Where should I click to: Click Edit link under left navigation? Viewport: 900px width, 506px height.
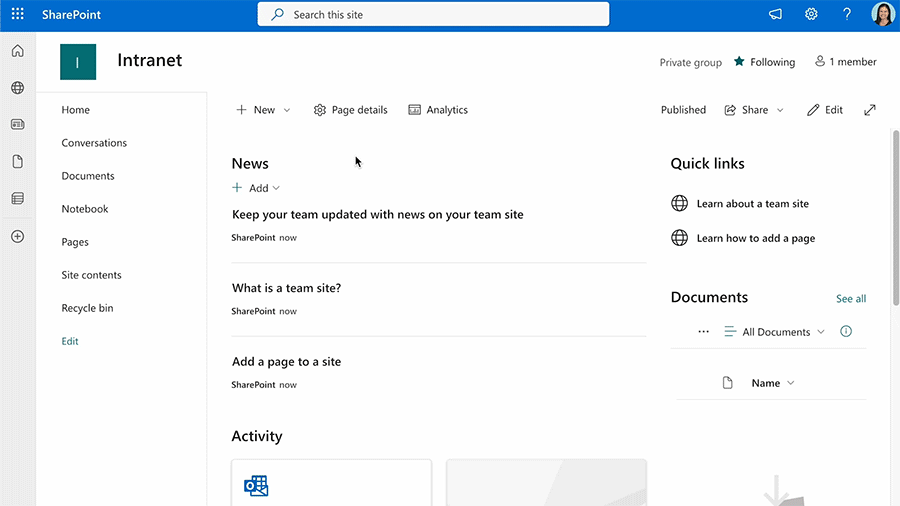tap(70, 341)
